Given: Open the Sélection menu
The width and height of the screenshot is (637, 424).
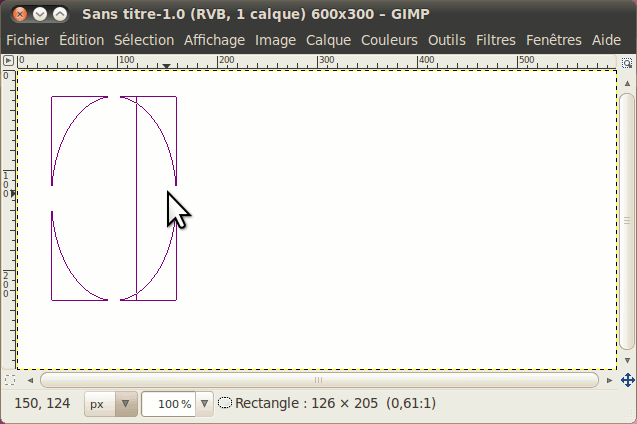Looking at the screenshot, I should (x=143, y=40).
